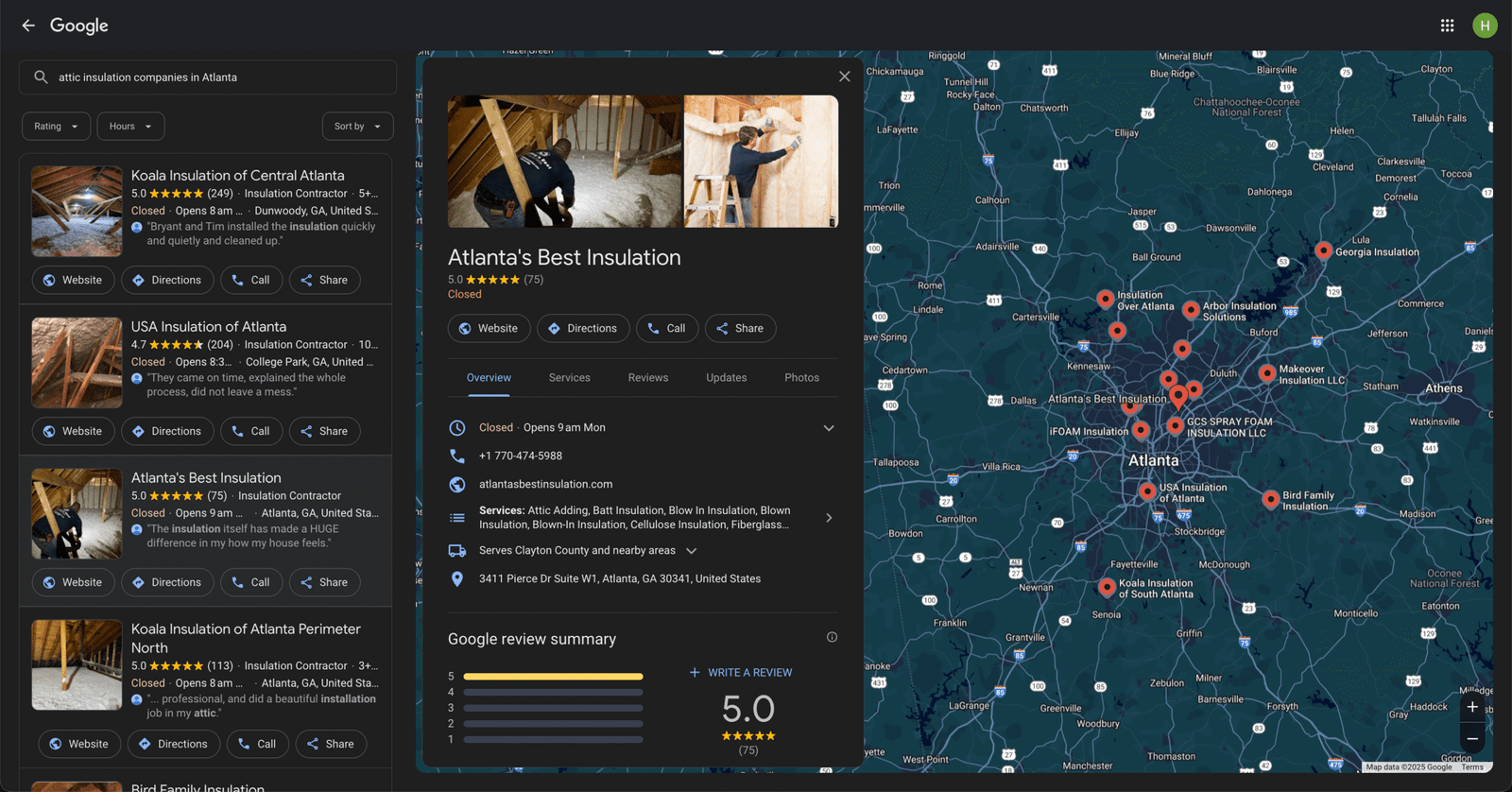Select the GCS SPRAY FOAM INSULATION pin
This screenshot has width=1512, height=792.
pos(1175,426)
